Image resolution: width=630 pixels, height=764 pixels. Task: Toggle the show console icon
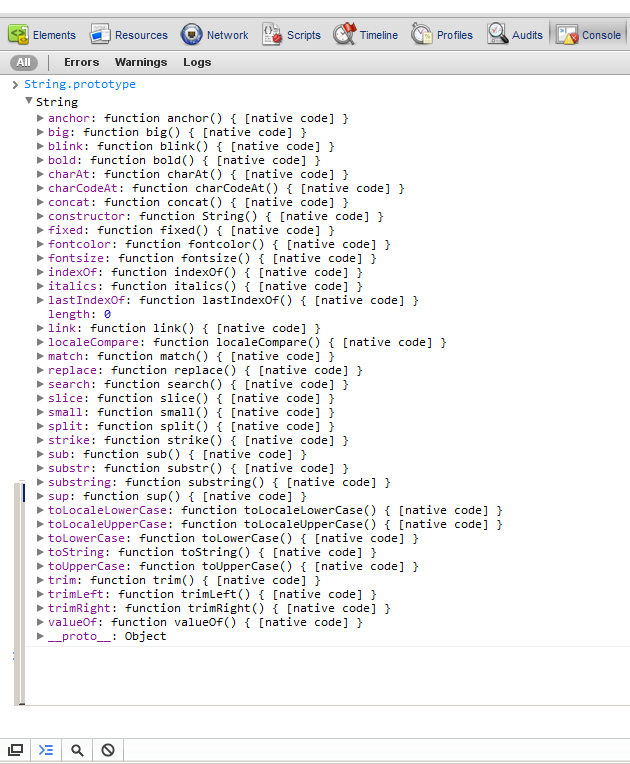coord(46,749)
